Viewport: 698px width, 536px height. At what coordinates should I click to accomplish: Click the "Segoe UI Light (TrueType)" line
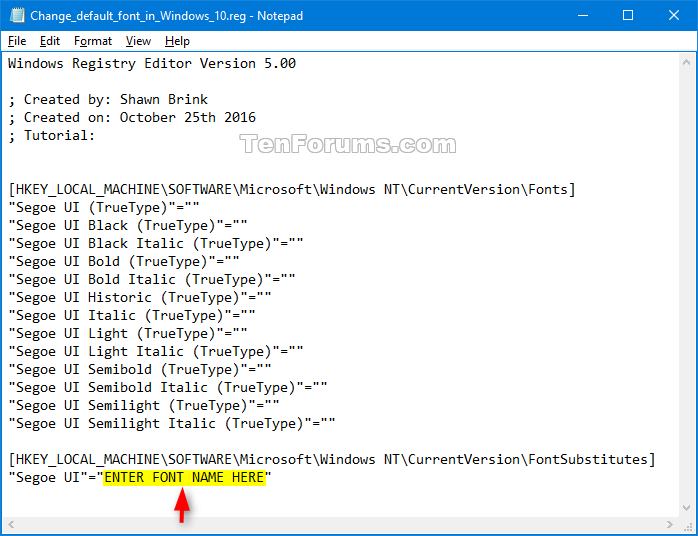point(128,333)
